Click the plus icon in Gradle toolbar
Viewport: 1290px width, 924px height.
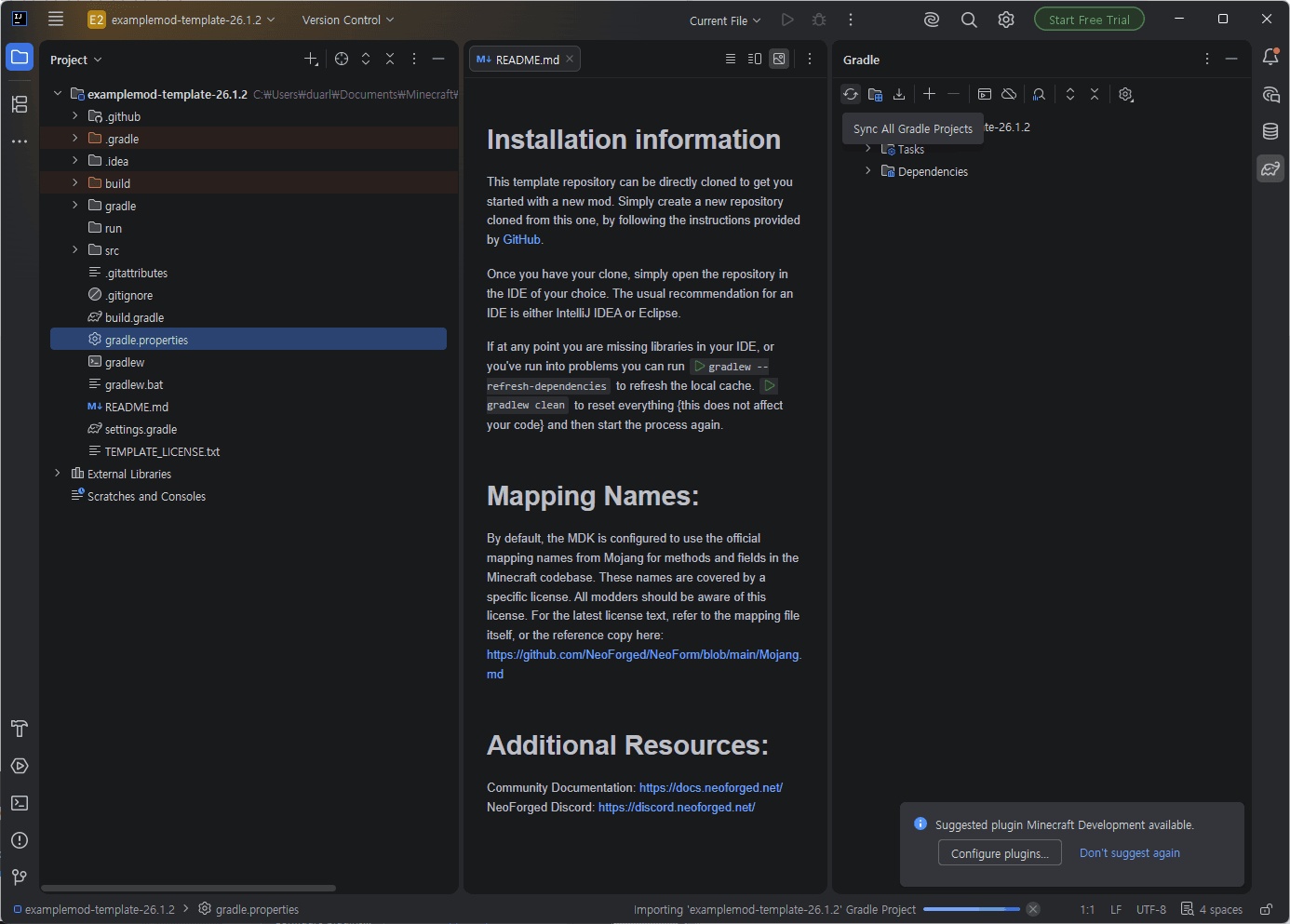pos(929,94)
